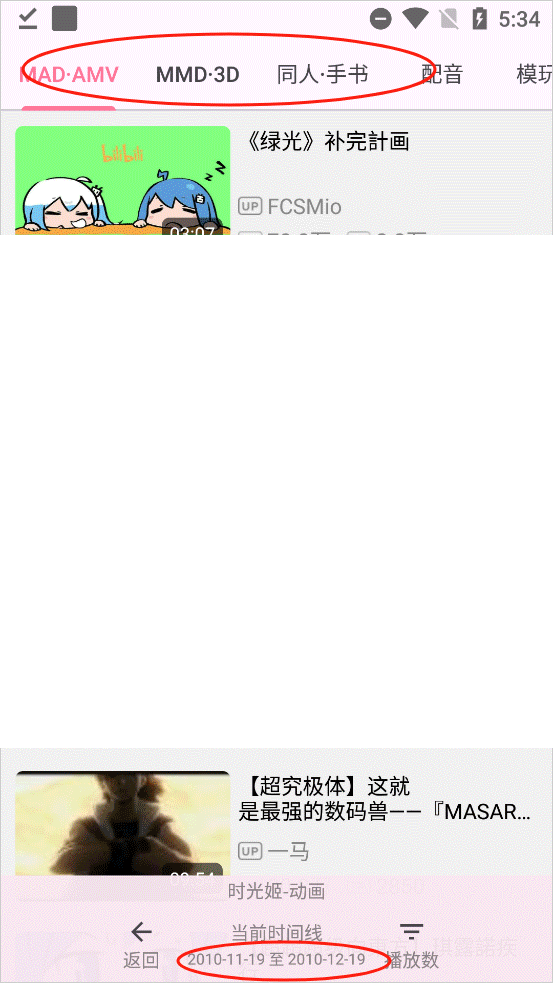The image size is (553, 983).
Task: Tap the UP badge next to 一马
Action: coord(250,851)
